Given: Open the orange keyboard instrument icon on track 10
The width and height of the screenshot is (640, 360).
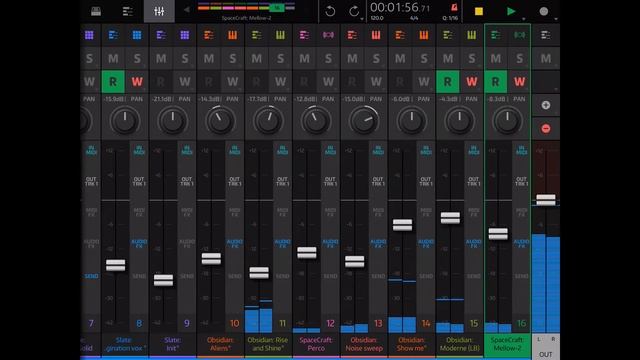Looking at the screenshot, I should [233, 35].
